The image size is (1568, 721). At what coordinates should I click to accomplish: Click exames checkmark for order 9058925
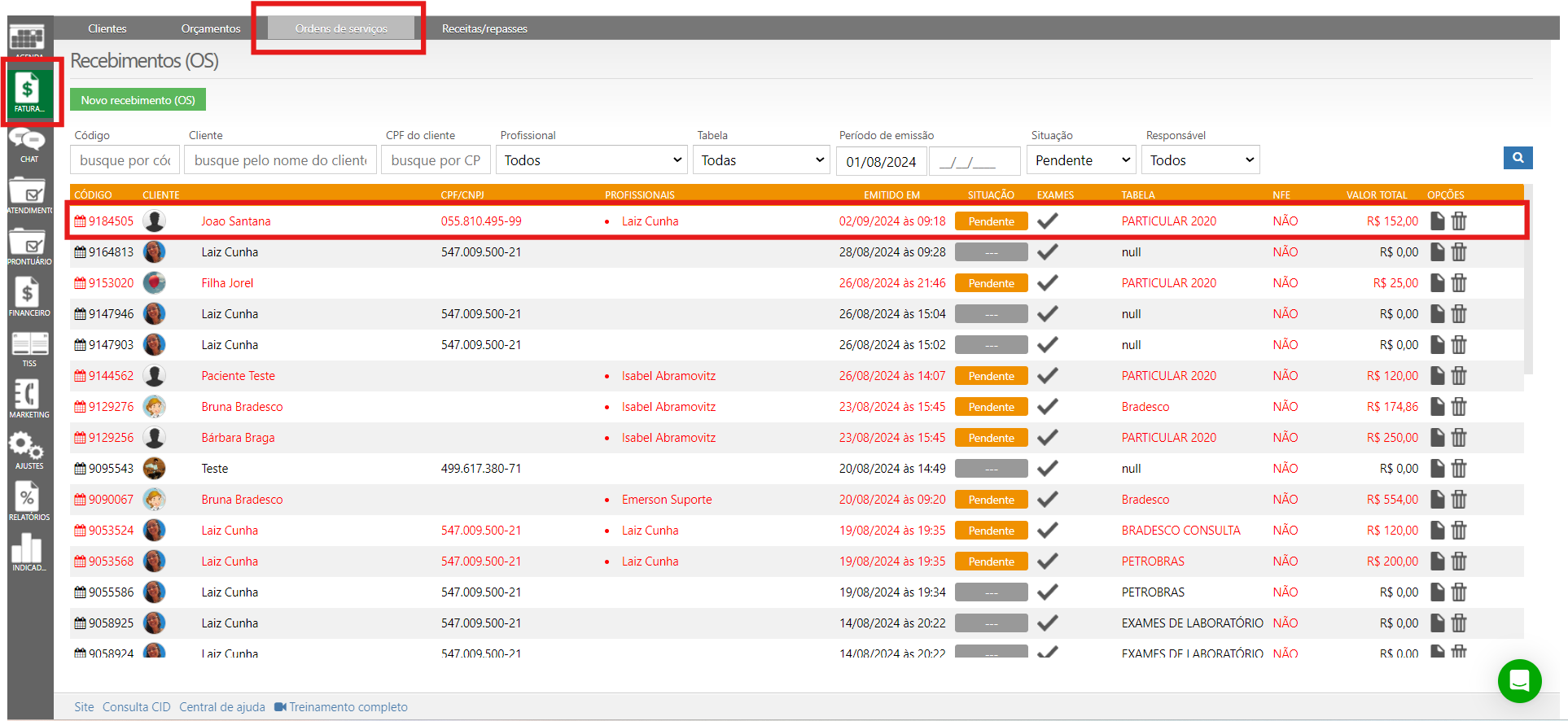[x=1048, y=623]
